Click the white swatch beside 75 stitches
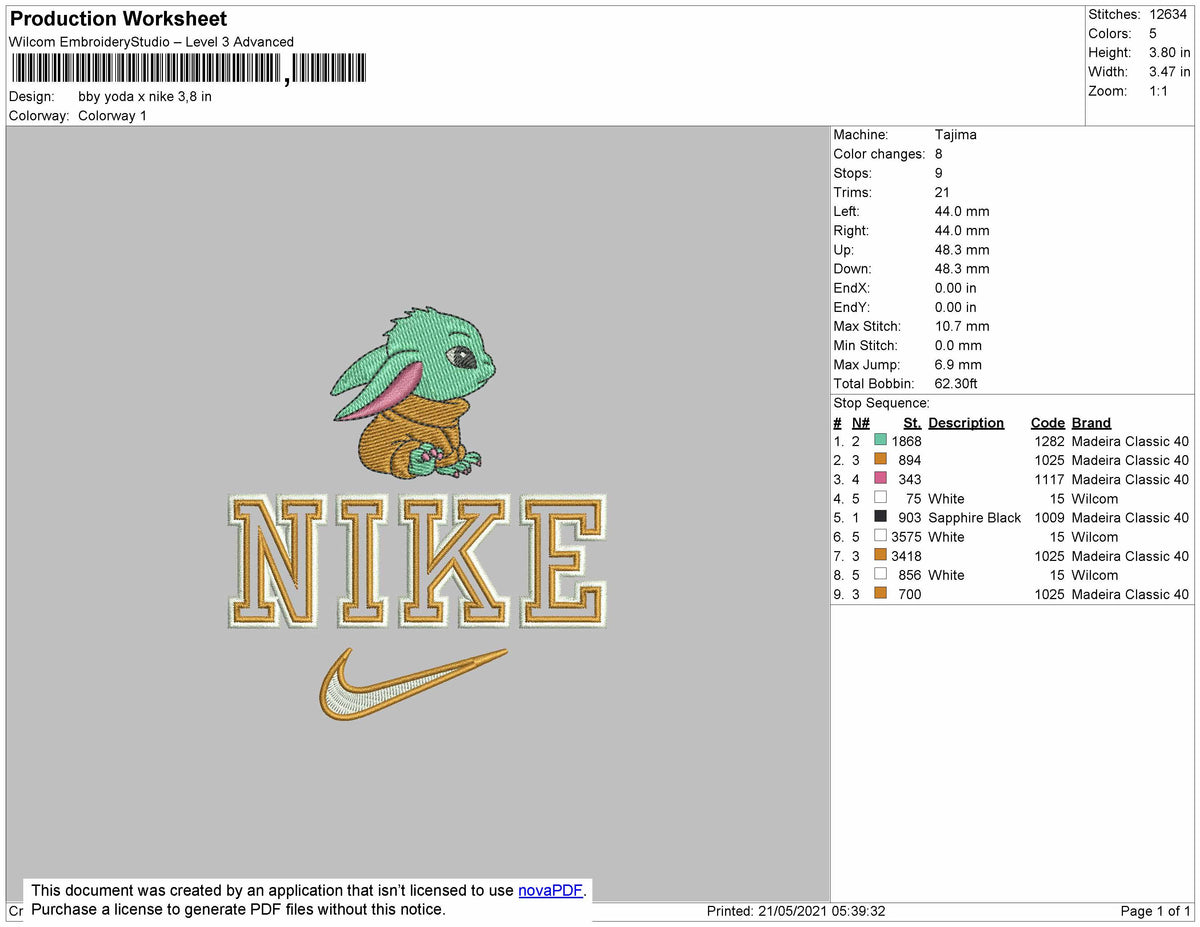This screenshot has width=1200, height=927. pos(880,498)
